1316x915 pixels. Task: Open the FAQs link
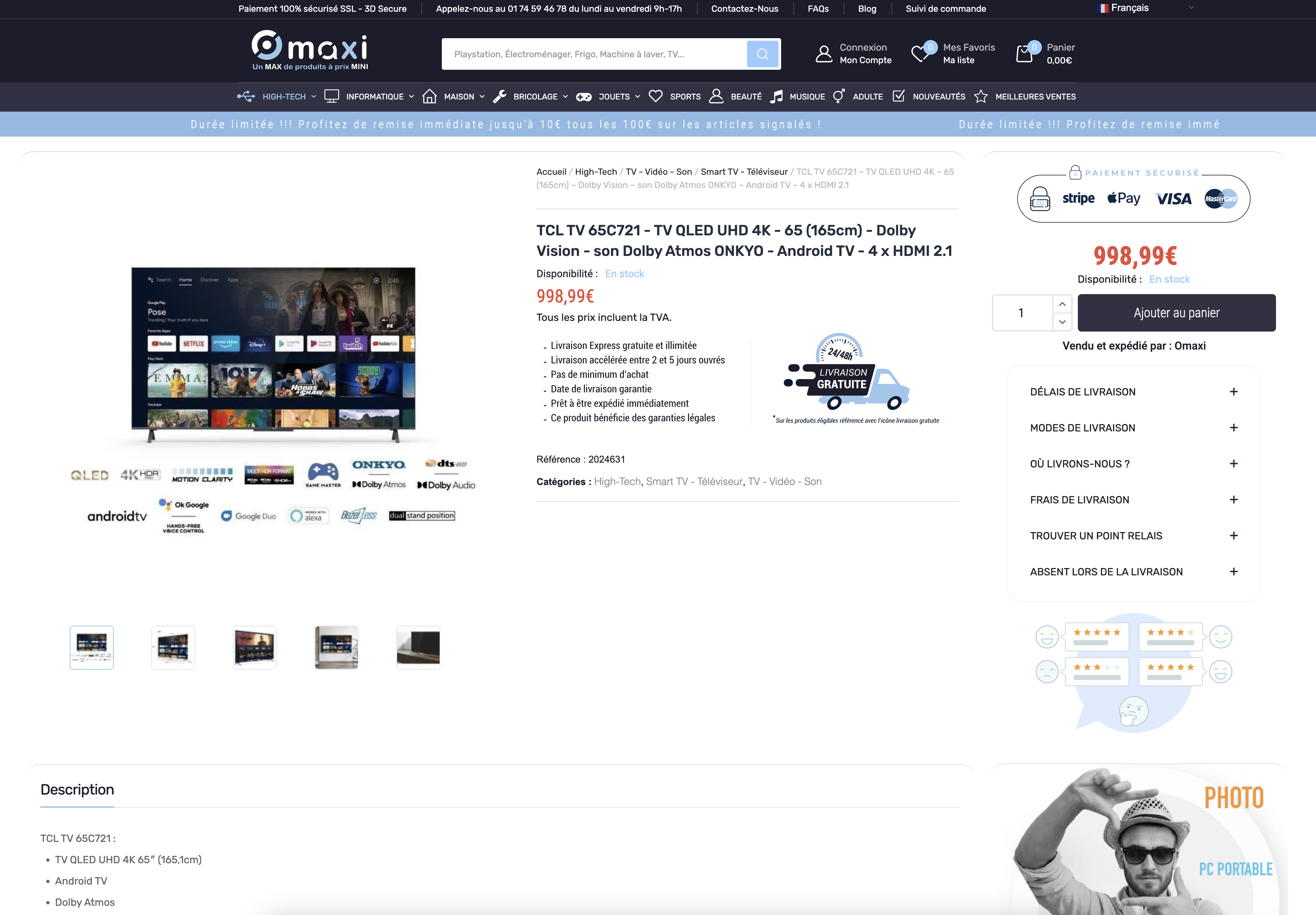tap(818, 8)
